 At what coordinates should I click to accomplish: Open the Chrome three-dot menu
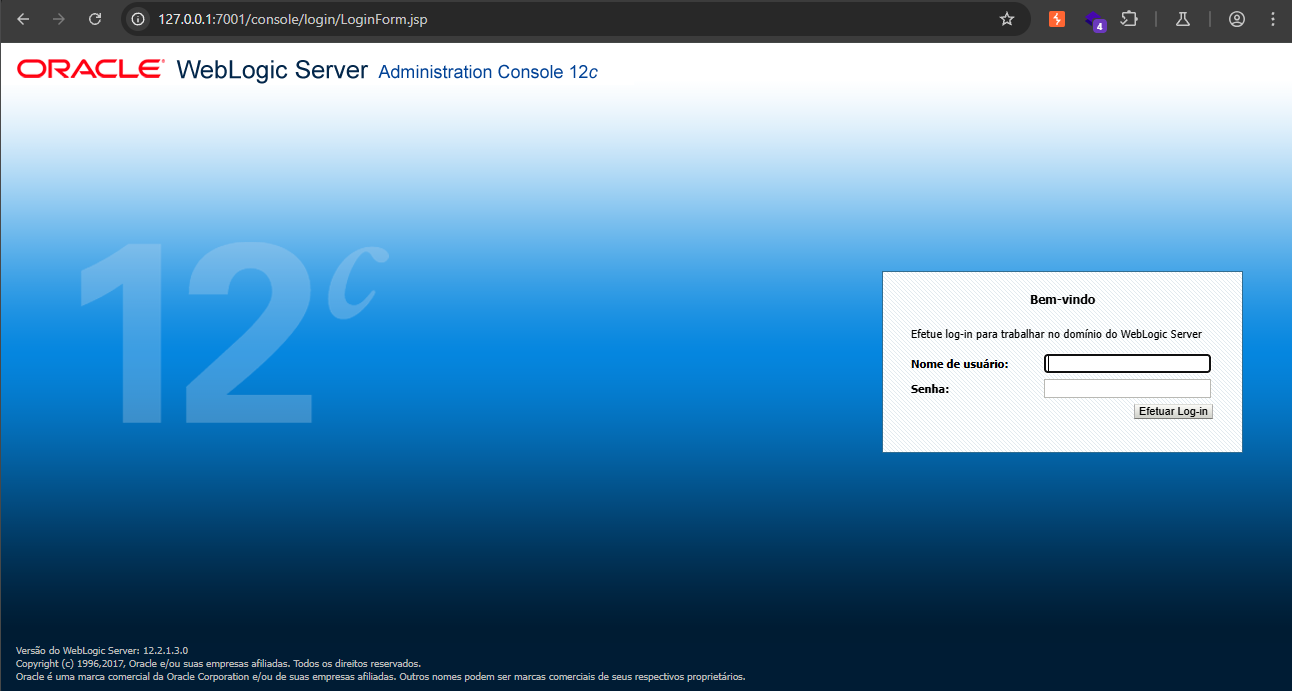[x=1272, y=19]
